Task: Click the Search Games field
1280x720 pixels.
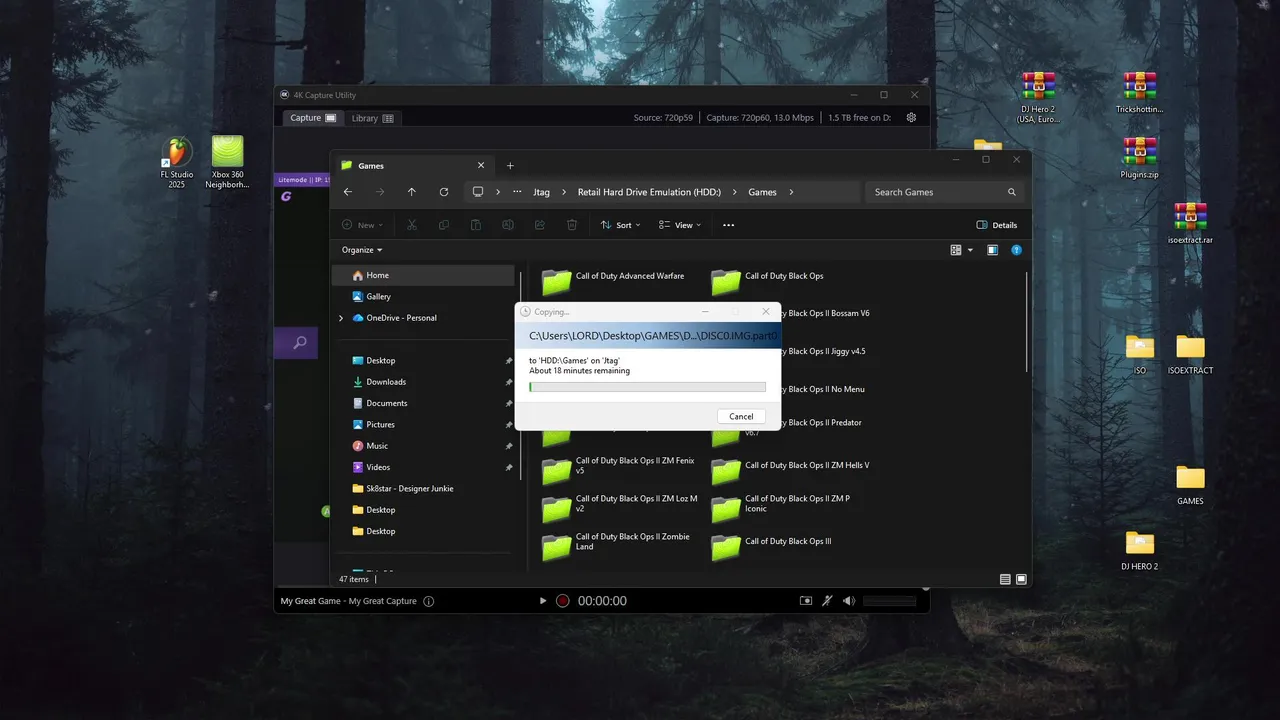Action: click(944, 192)
